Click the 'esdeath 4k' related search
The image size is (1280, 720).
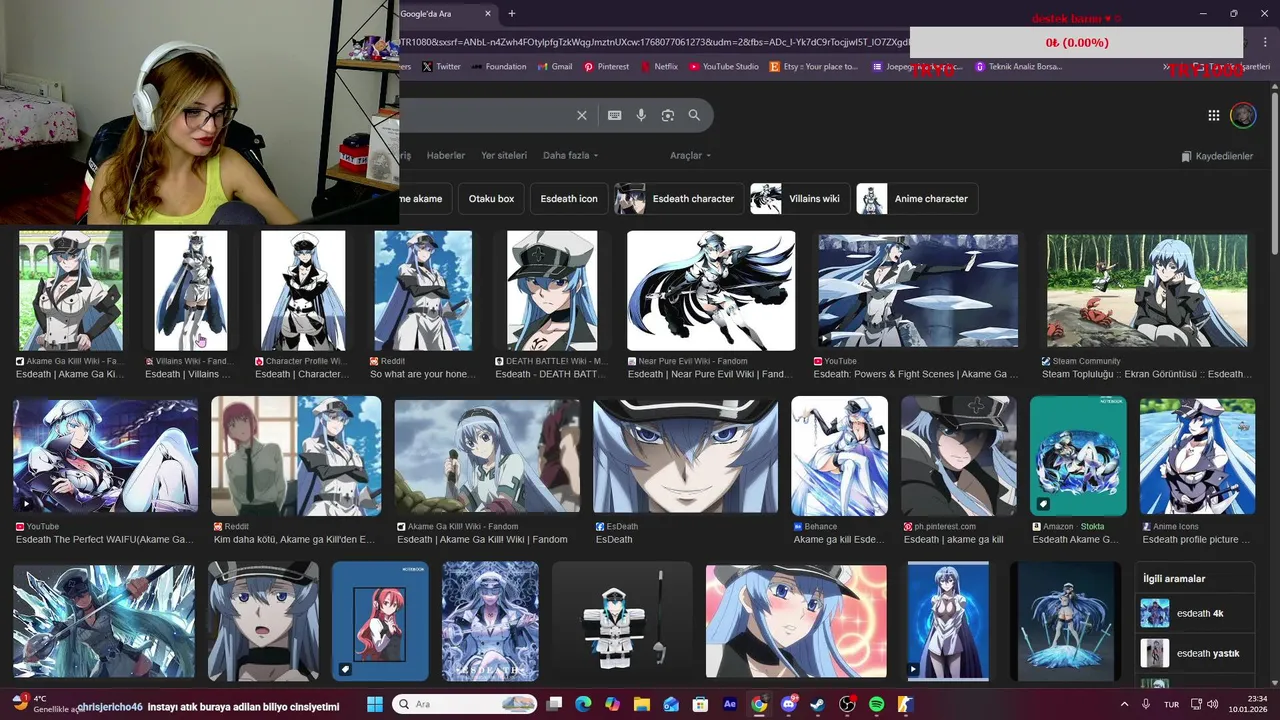click(x=1196, y=613)
